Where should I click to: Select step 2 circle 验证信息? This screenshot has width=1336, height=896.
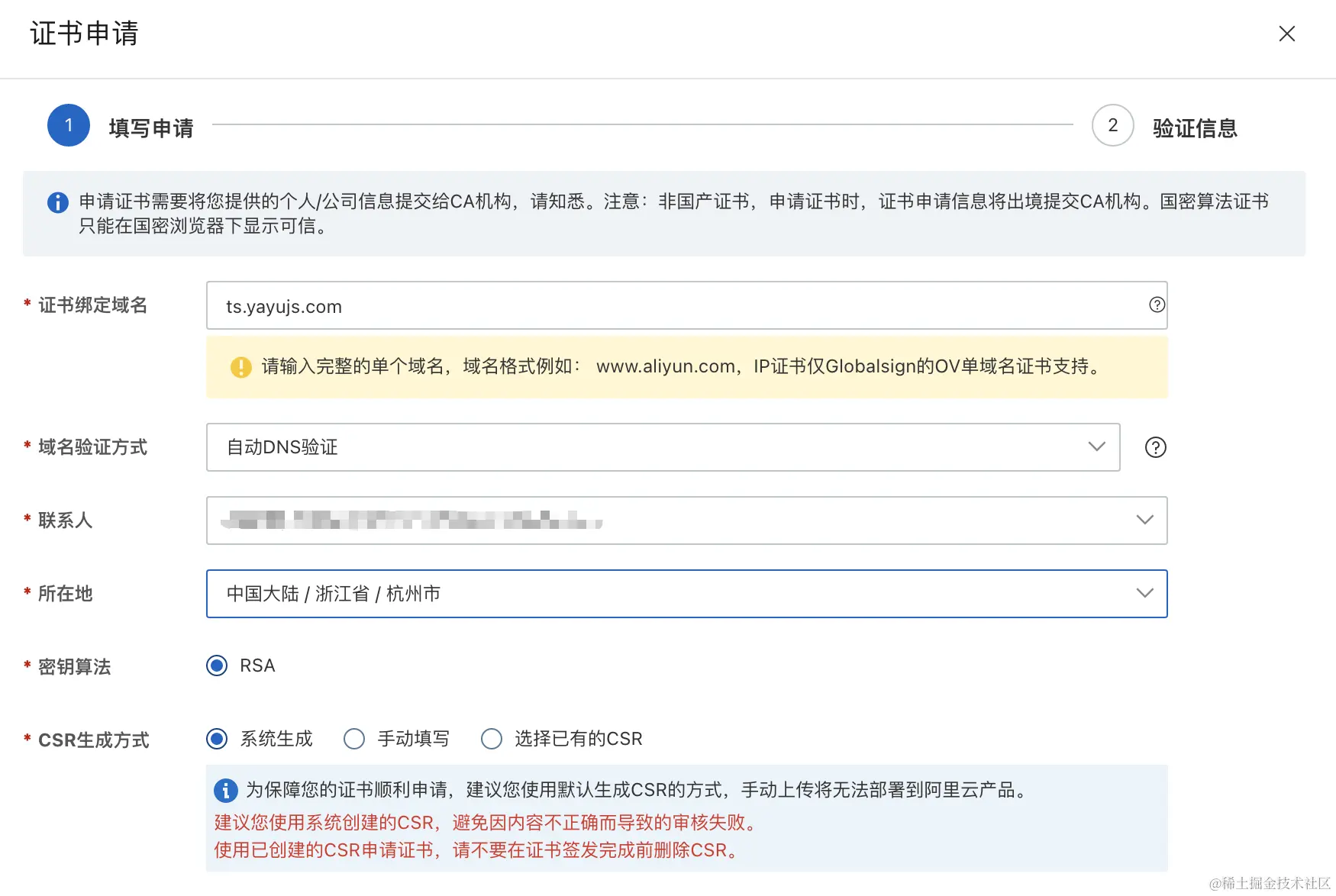pyautogui.click(x=1112, y=125)
